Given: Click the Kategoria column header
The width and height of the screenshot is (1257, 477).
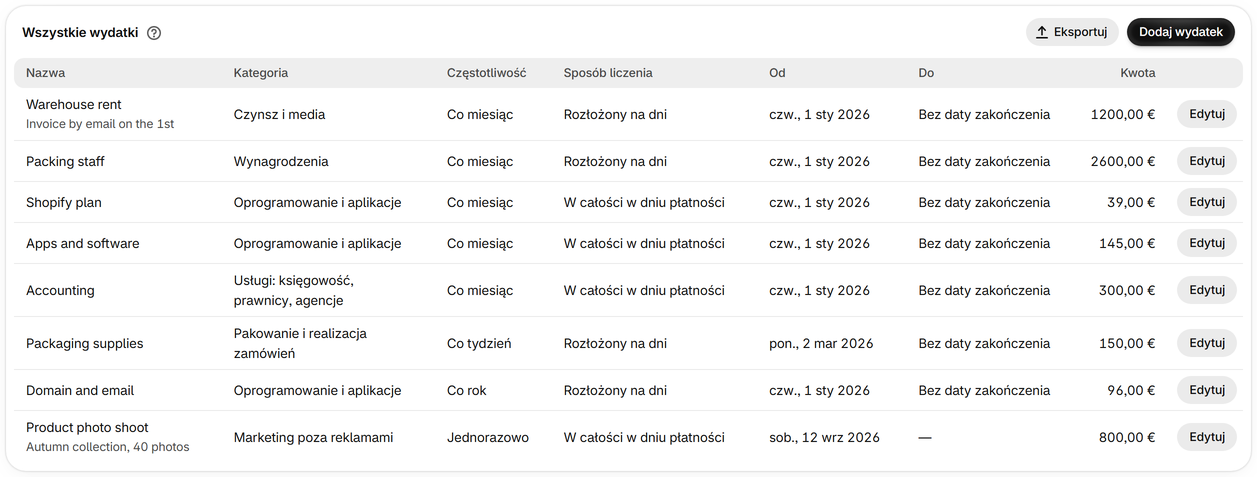Looking at the screenshot, I should click(261, 73).
